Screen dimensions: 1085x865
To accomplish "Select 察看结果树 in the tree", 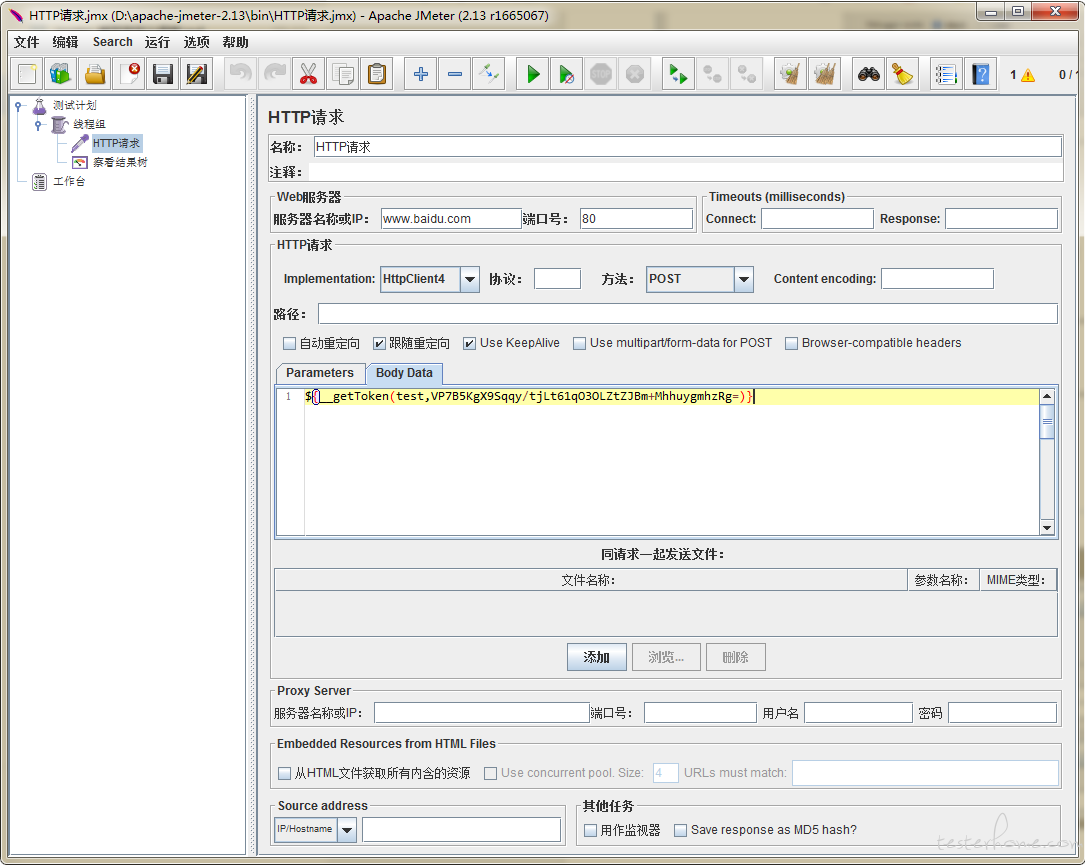I will tap(120, 163).
